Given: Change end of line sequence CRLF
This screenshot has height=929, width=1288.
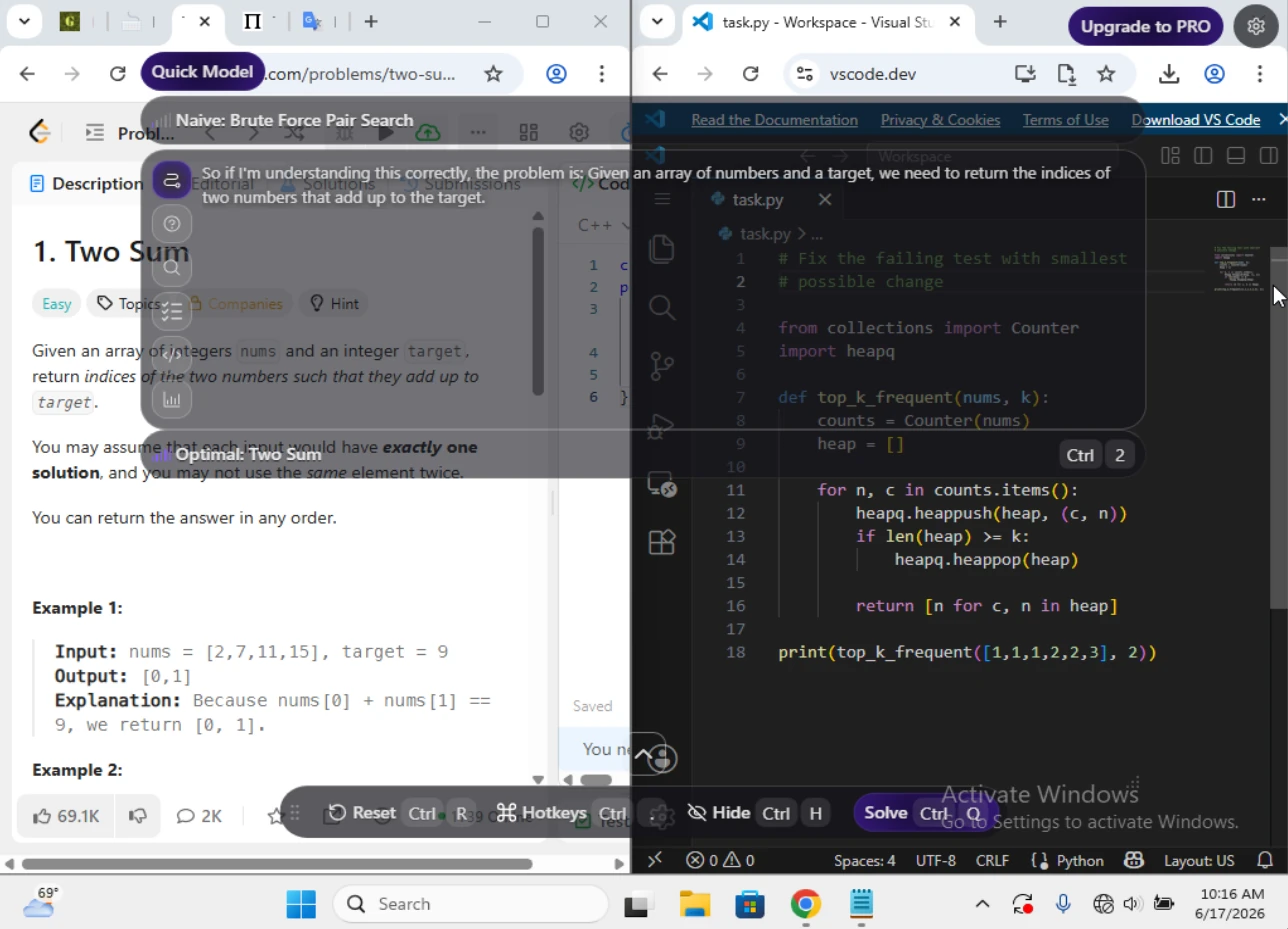Looking at the screenshot, I should 992,860.
